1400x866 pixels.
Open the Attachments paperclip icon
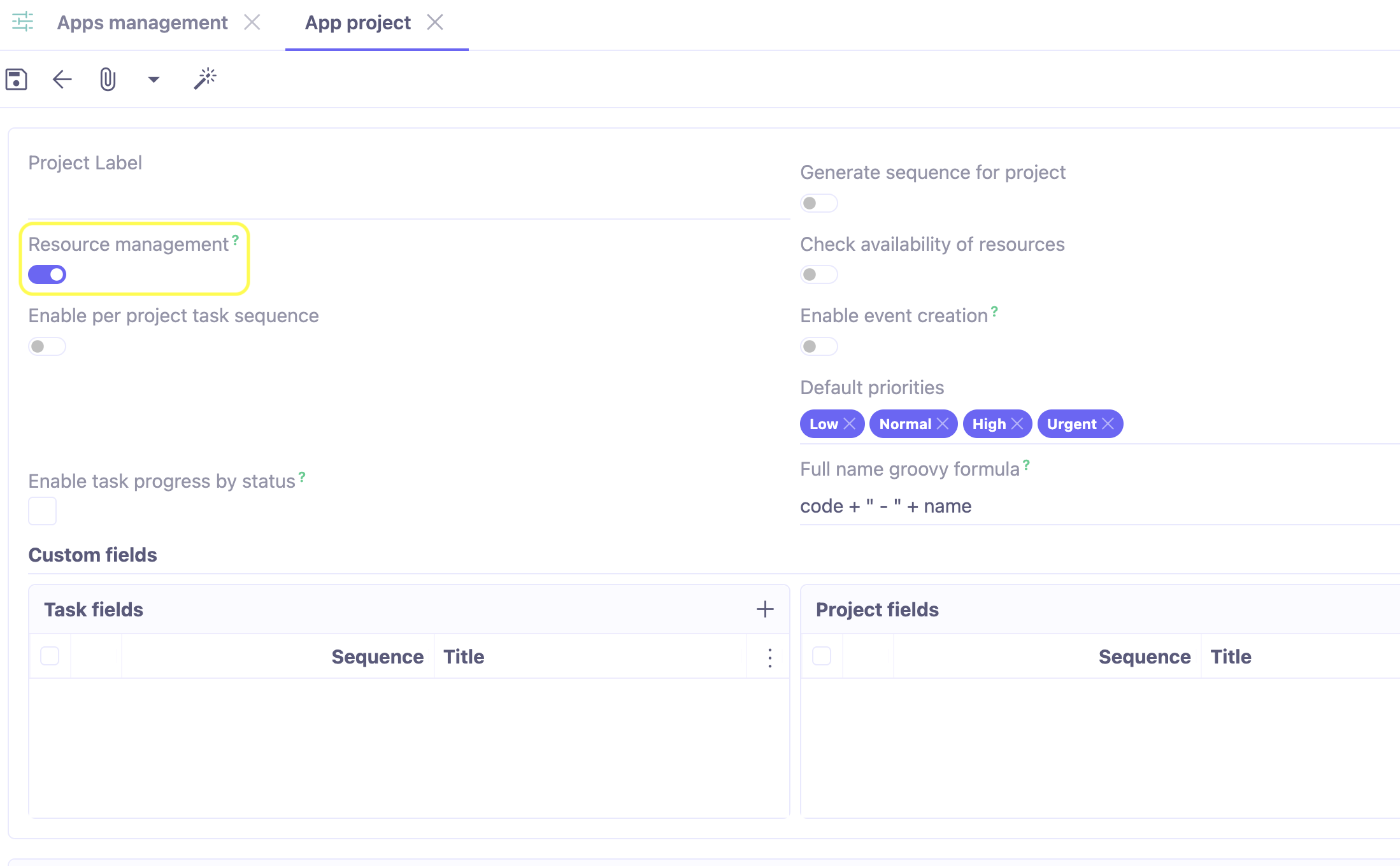click(x=107, y=79)
